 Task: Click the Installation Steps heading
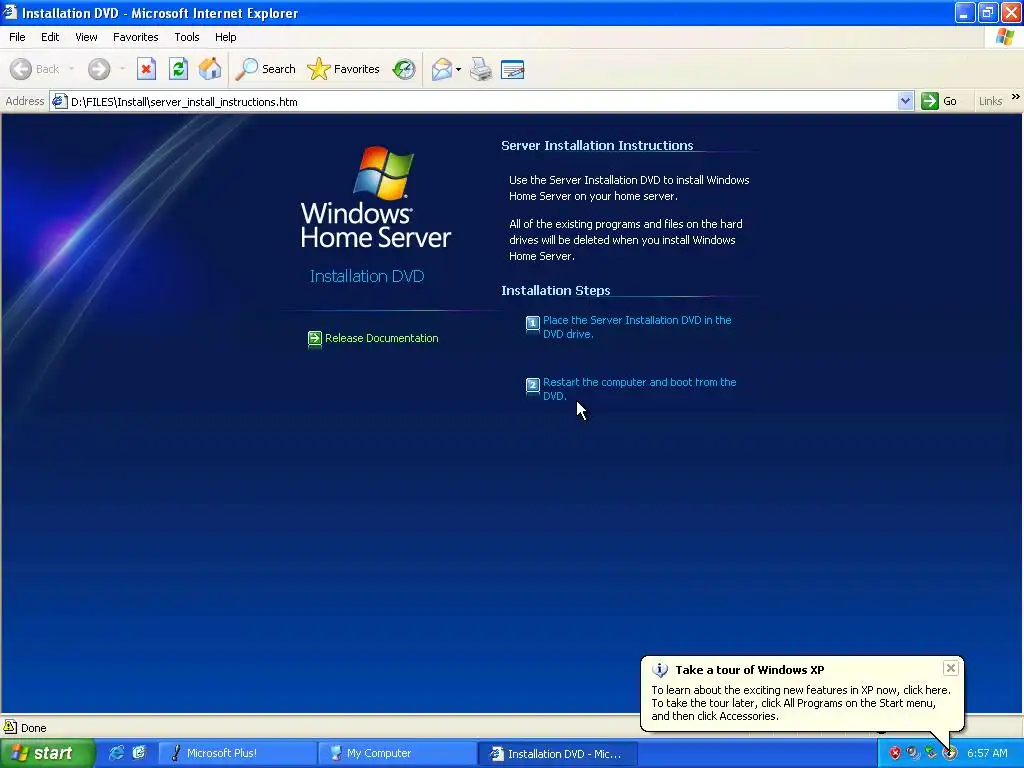556,291
